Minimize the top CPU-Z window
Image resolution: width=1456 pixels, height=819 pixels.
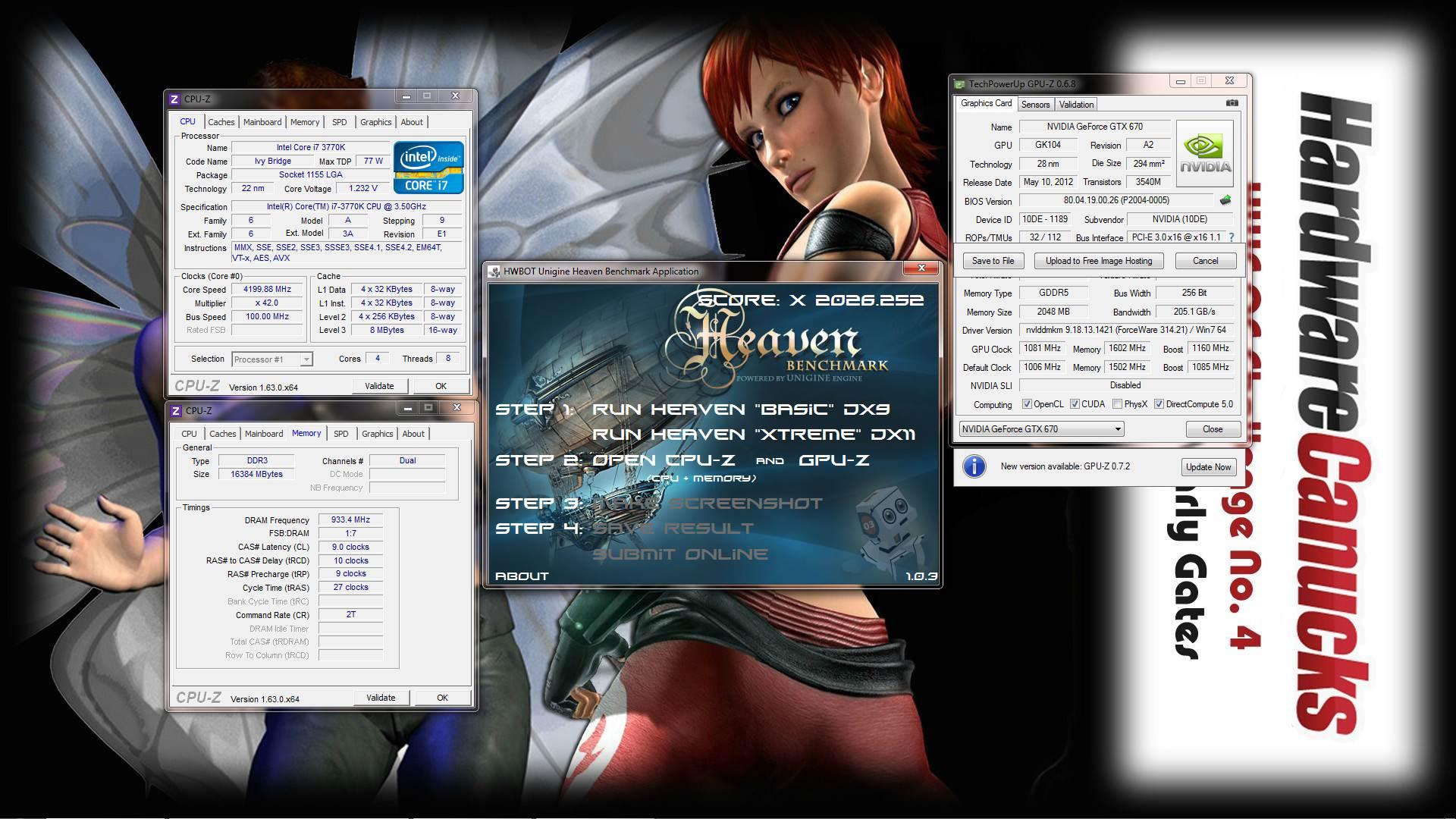pos(406,96)
